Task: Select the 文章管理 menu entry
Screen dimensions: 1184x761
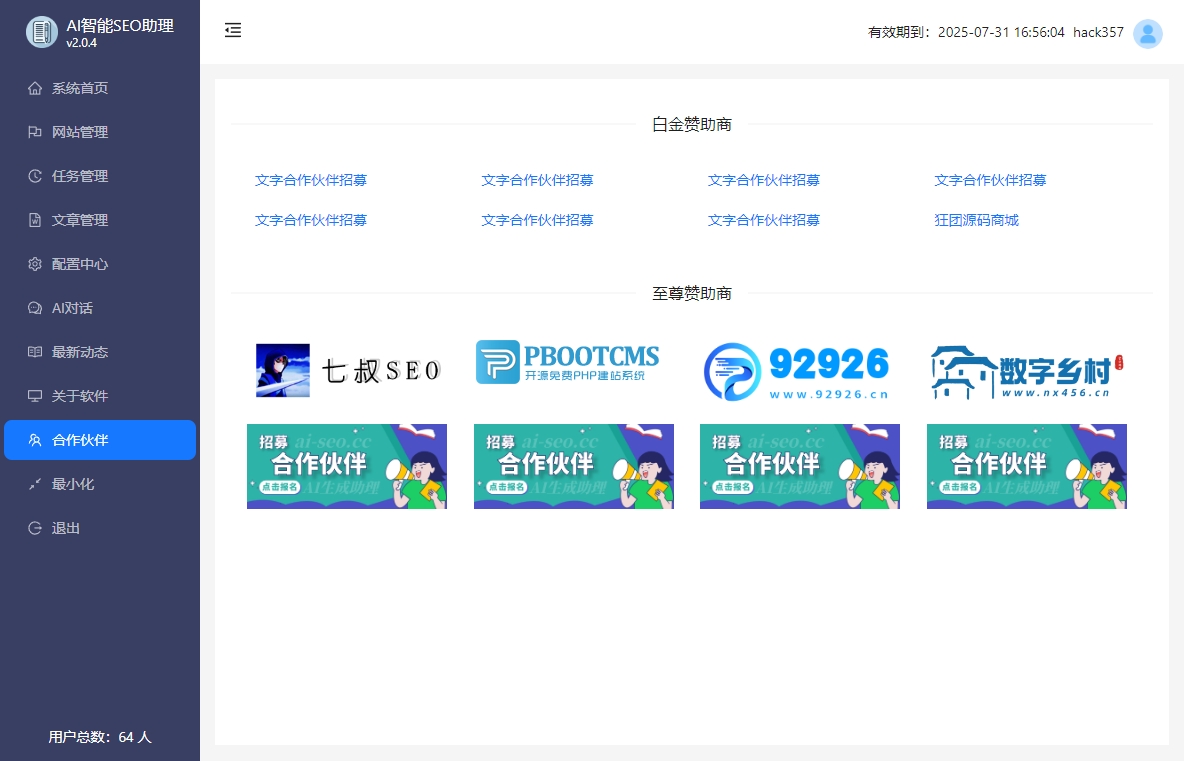Action: [x=100, y=220]
